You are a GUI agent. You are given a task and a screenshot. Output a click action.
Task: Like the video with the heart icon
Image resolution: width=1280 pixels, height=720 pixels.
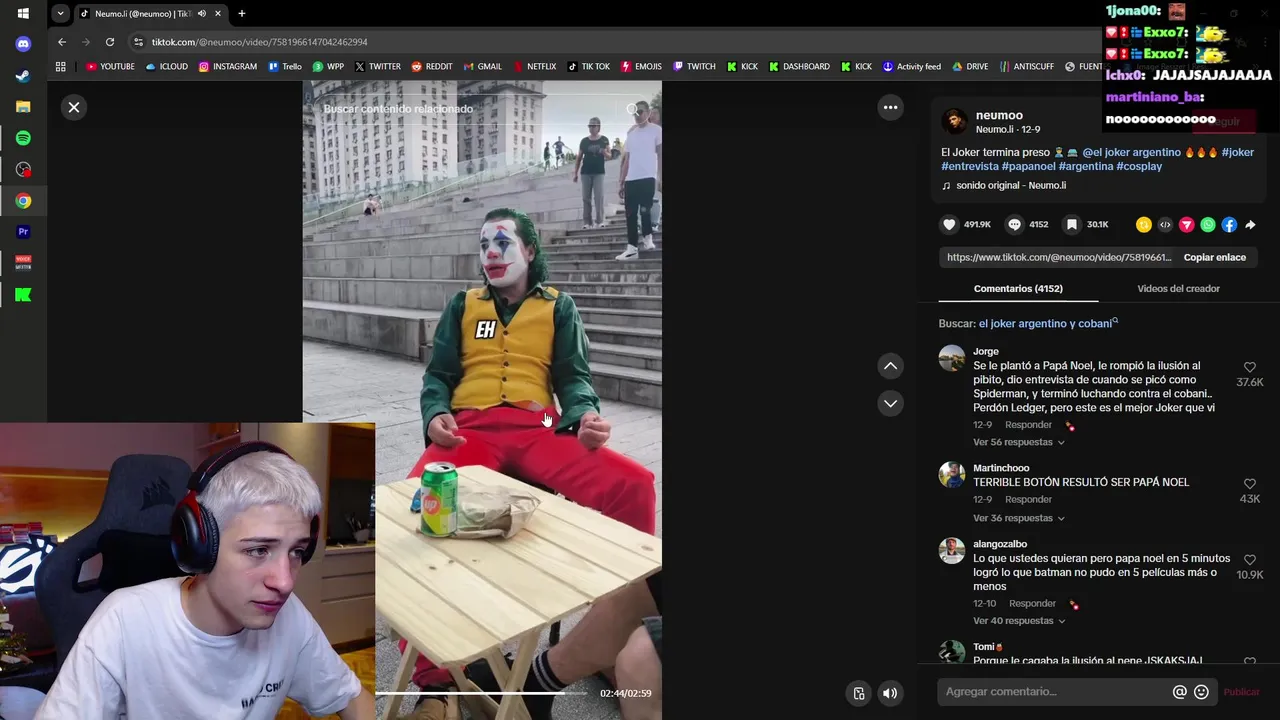950,225
